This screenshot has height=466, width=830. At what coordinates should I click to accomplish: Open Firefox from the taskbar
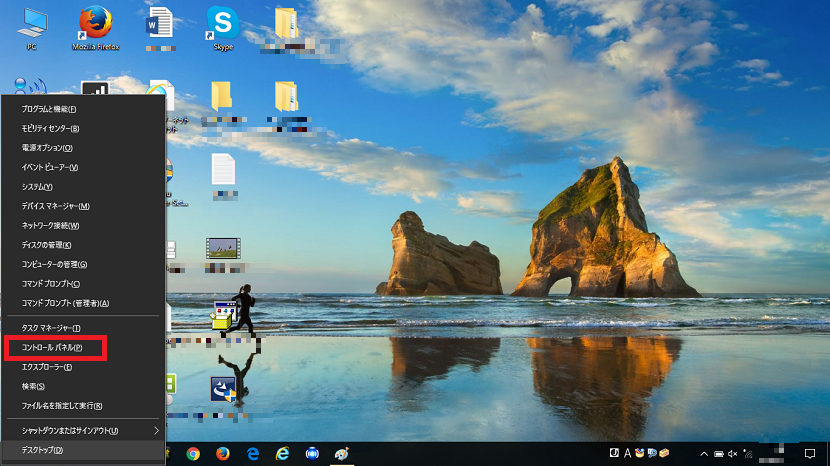(223, 454)
